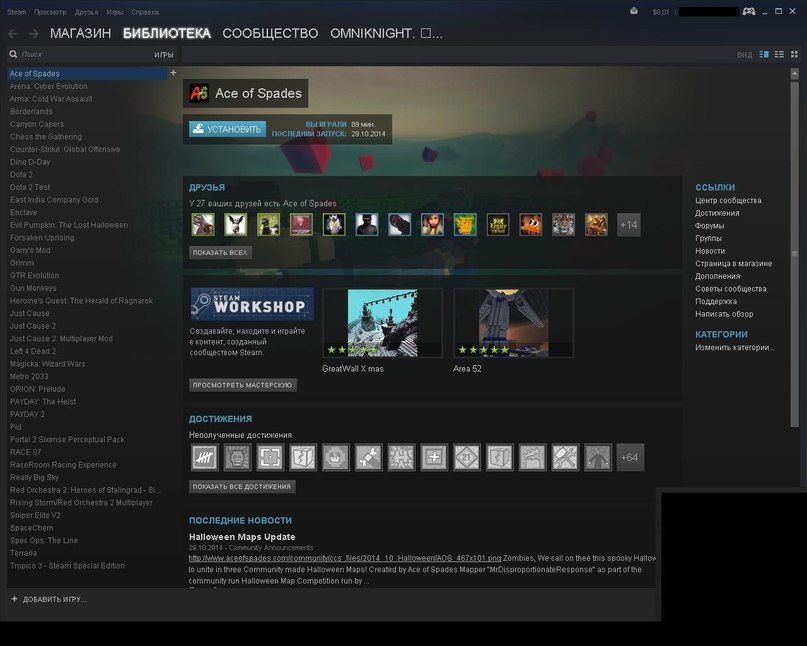This screenshot has width=807, height=646.
Task: Click the Steam Workshop banner
Action: (x=252, y=304)
